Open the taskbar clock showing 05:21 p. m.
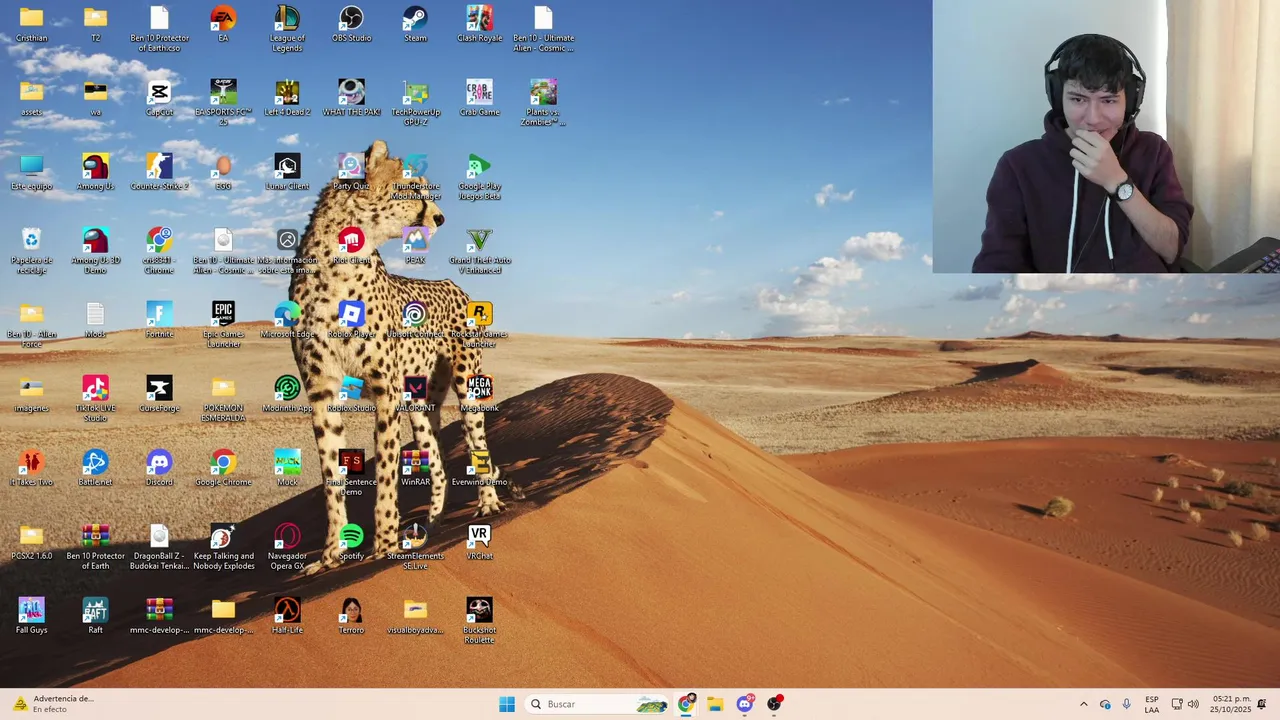Image resolution: width=1280 pixels, height=720 pixels. 1231,704
